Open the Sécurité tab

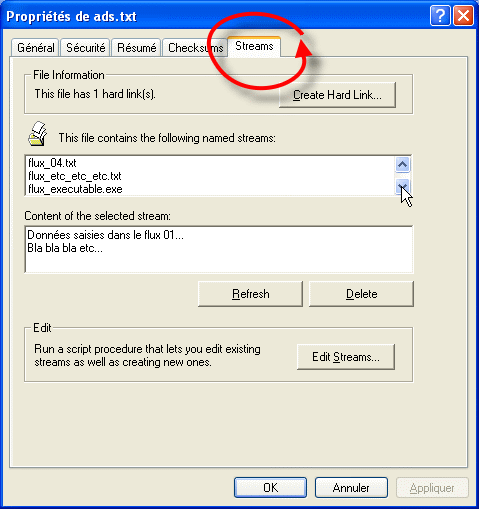pos(86,48)
